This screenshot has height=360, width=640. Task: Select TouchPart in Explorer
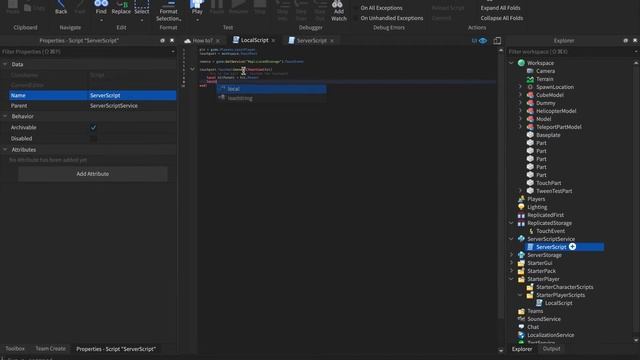click(549, 183)
